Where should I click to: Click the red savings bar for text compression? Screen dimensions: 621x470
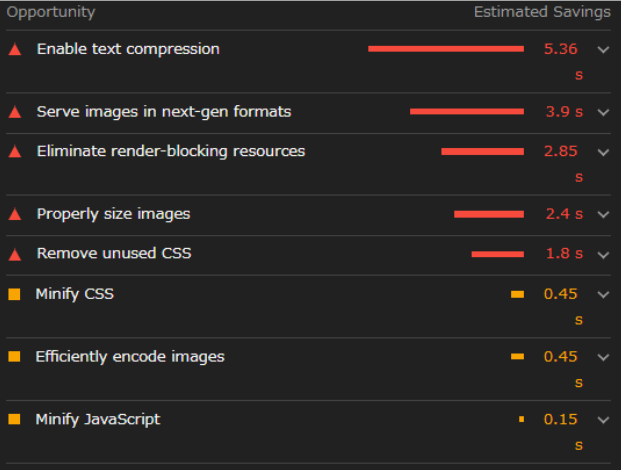pos(446,49)
